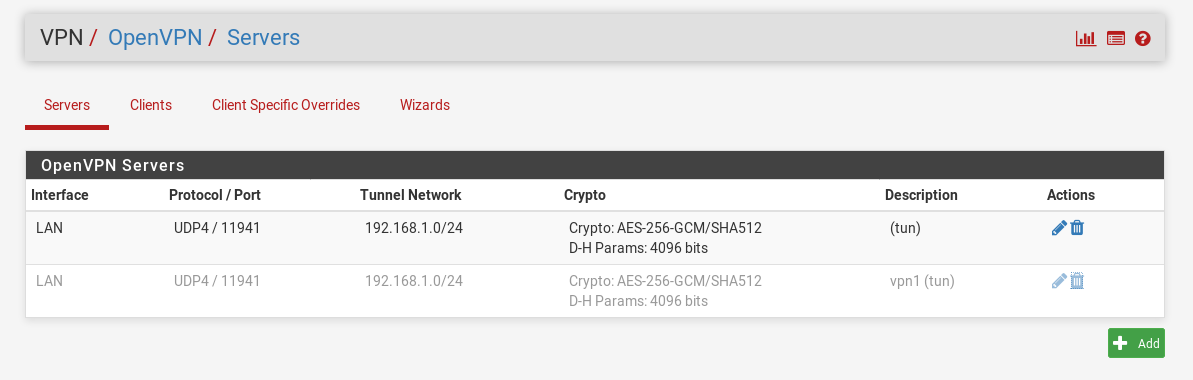Switch to the Clients tab
Screen dimensions: 1193x380
151,105
